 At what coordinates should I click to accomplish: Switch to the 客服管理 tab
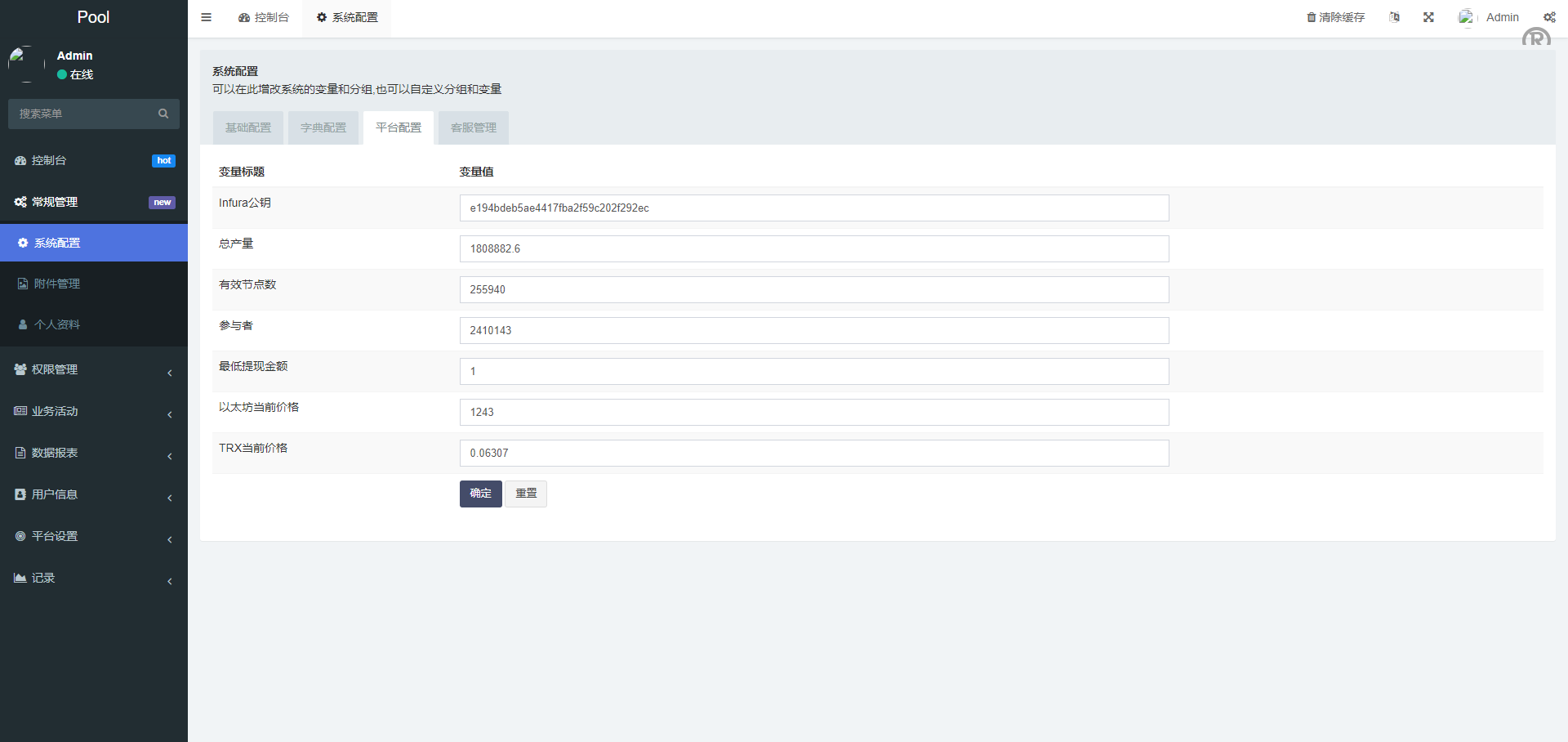pos(474,127)
